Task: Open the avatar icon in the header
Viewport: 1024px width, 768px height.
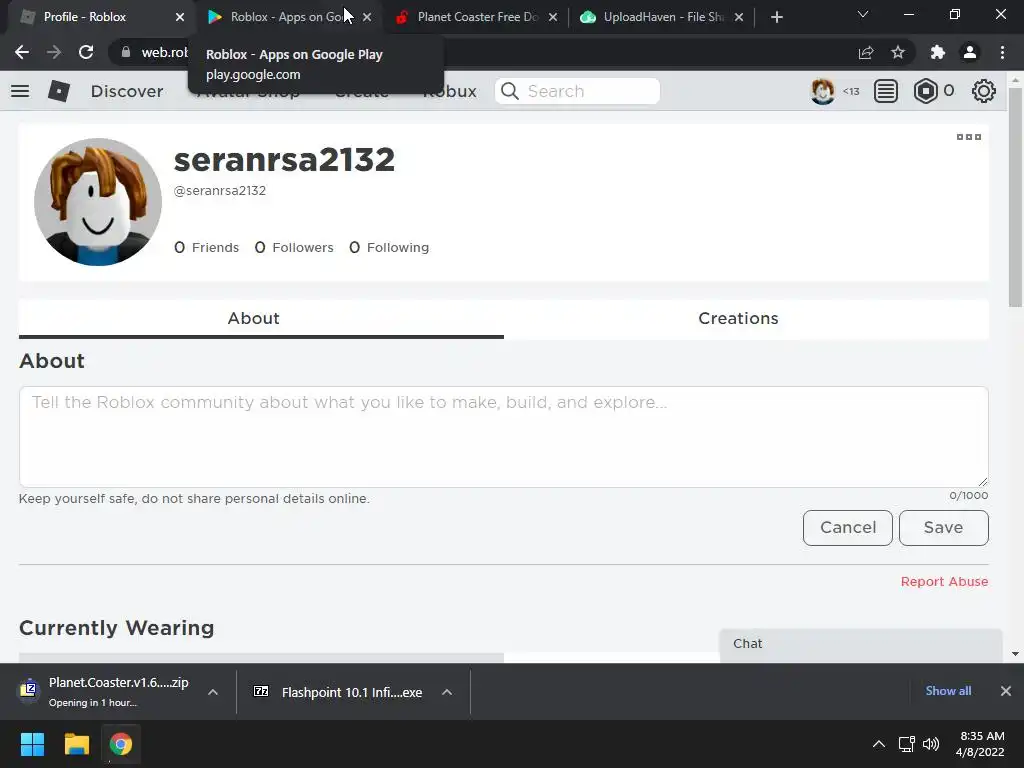Action: click(822, 91)
